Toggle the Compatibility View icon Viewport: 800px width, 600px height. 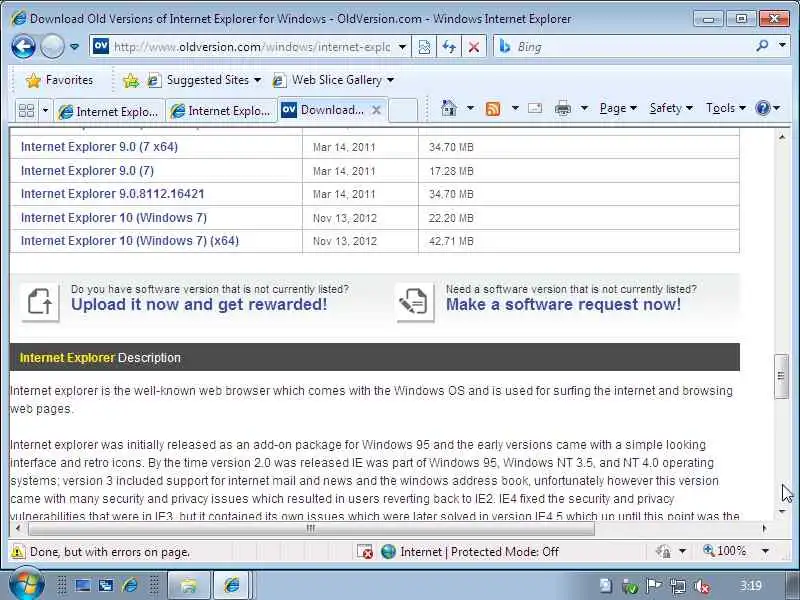424,47
